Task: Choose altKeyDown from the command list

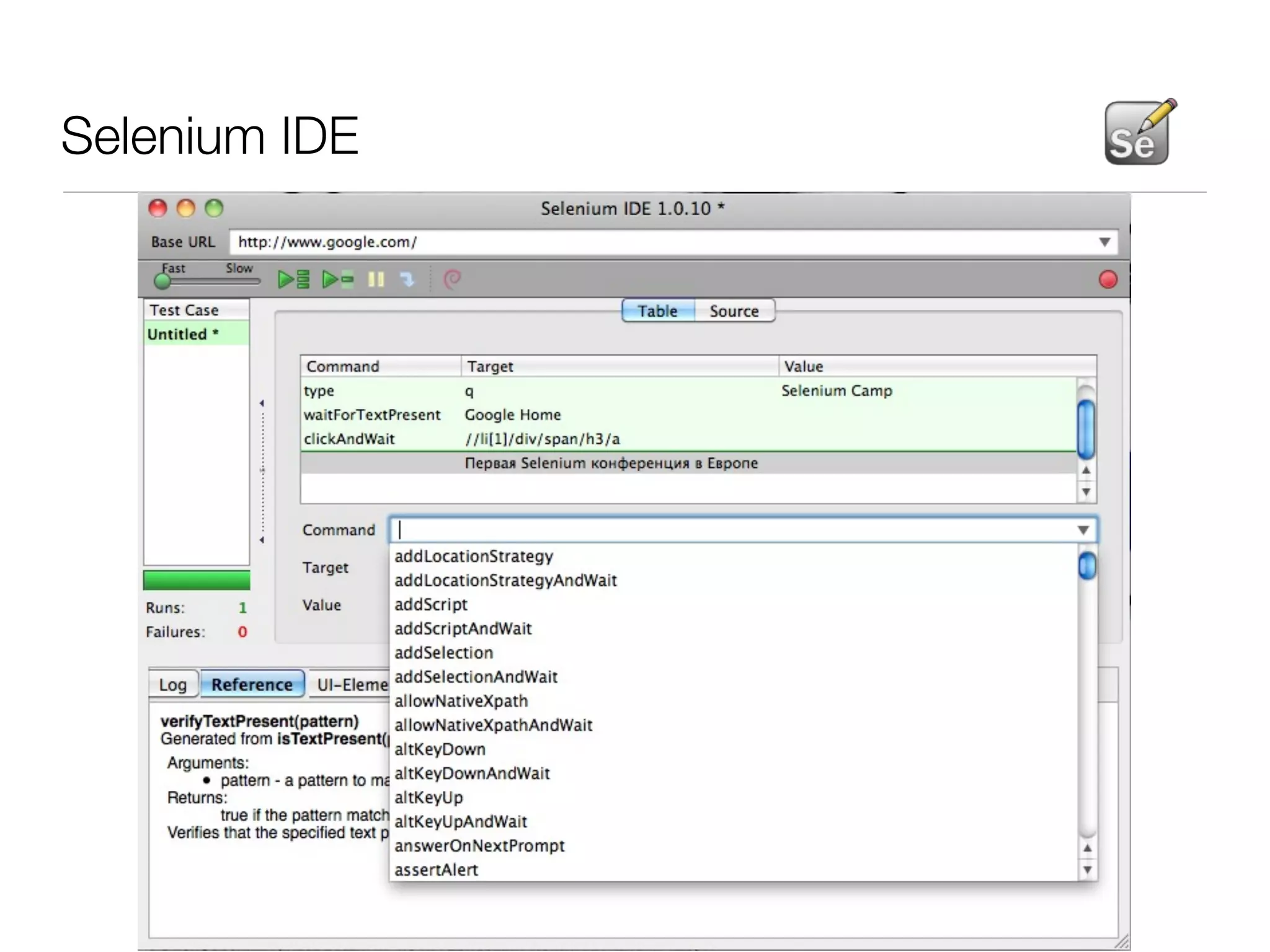Action: coord(734,749)
